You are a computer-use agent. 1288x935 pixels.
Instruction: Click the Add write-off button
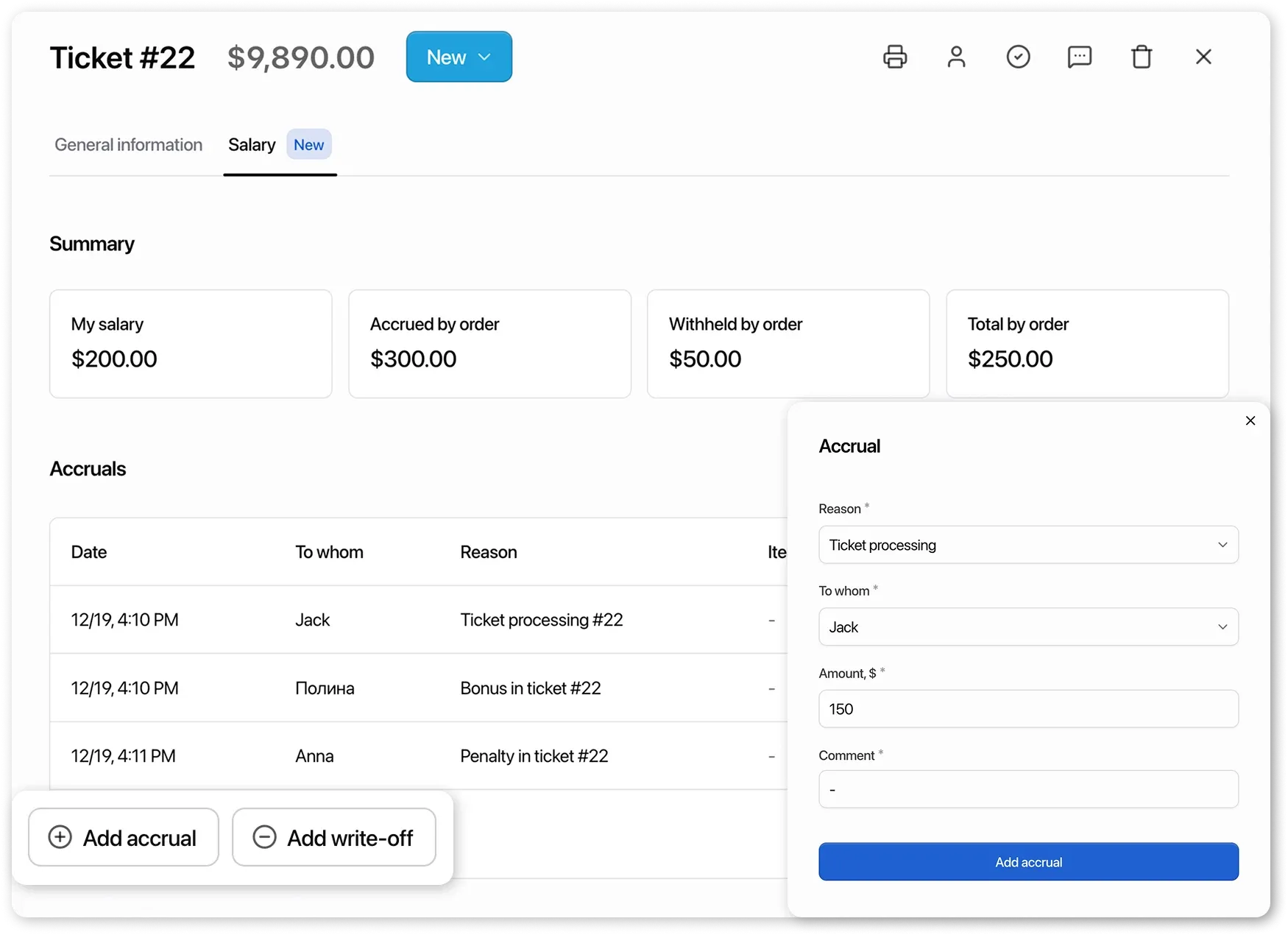pos(333,837)
